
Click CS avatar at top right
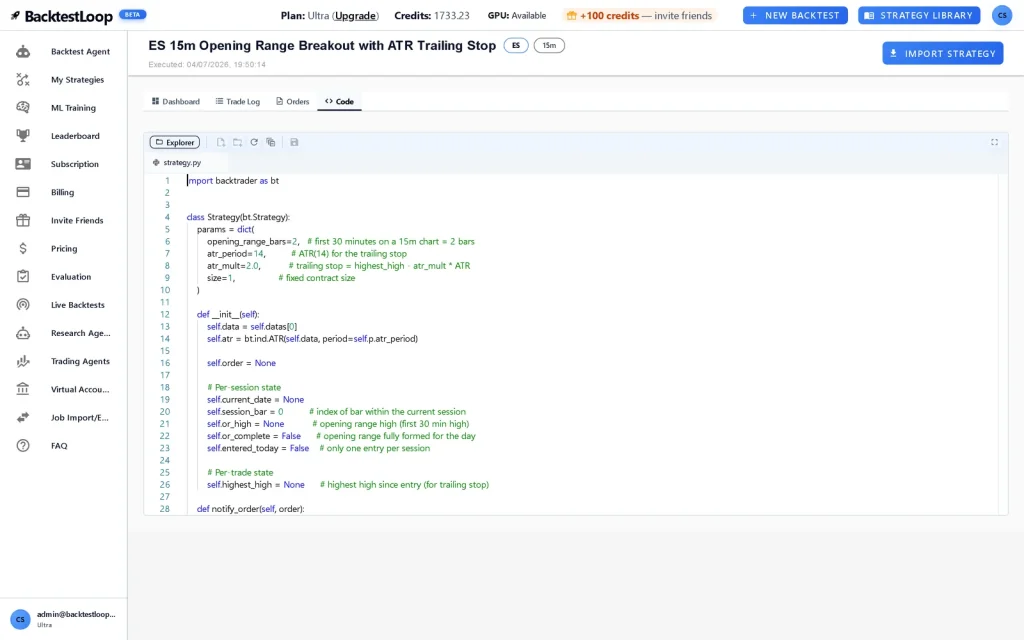click(x=1002, y=15)
